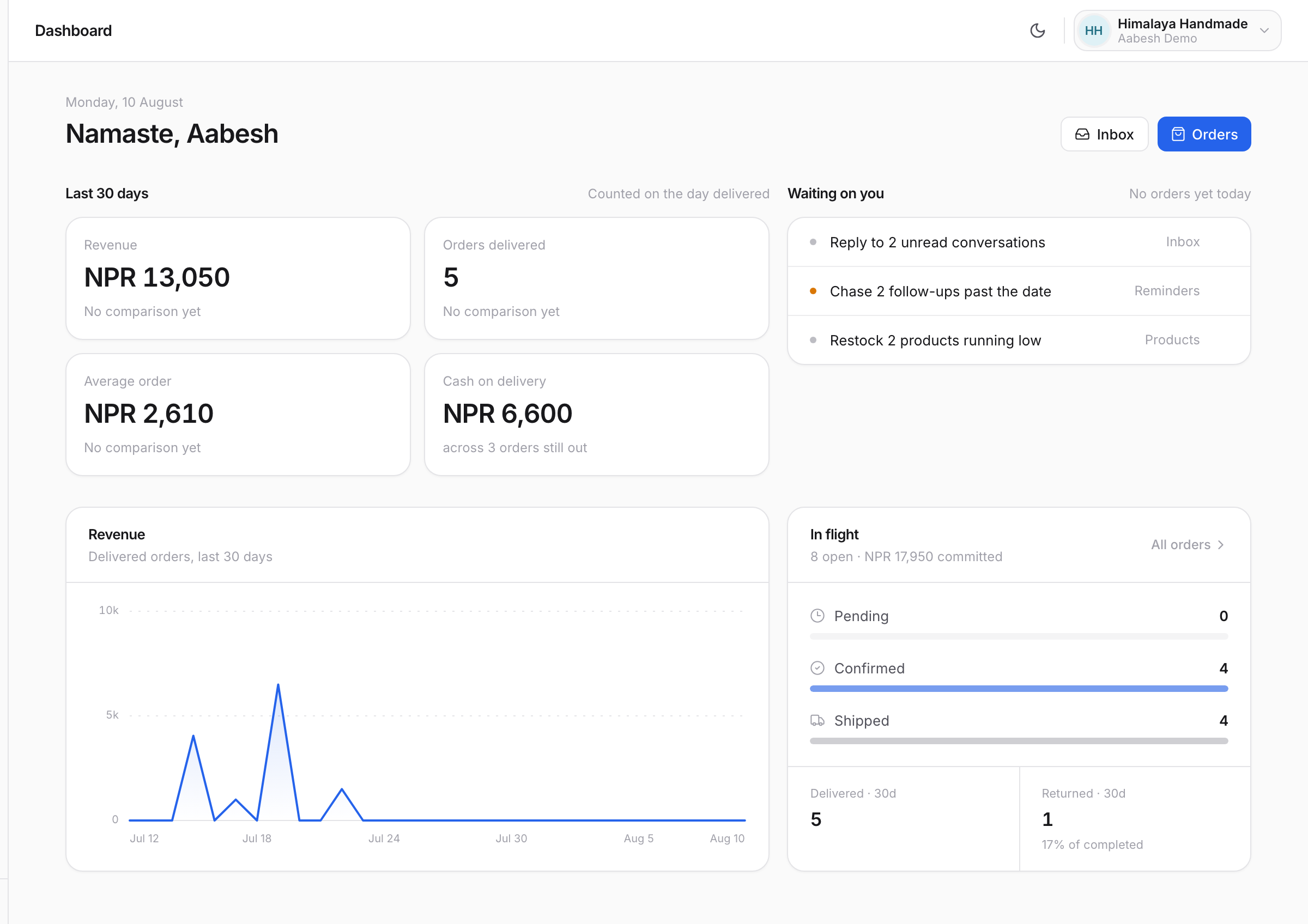Click the Shipped truck icon

[x=817, y=720]
